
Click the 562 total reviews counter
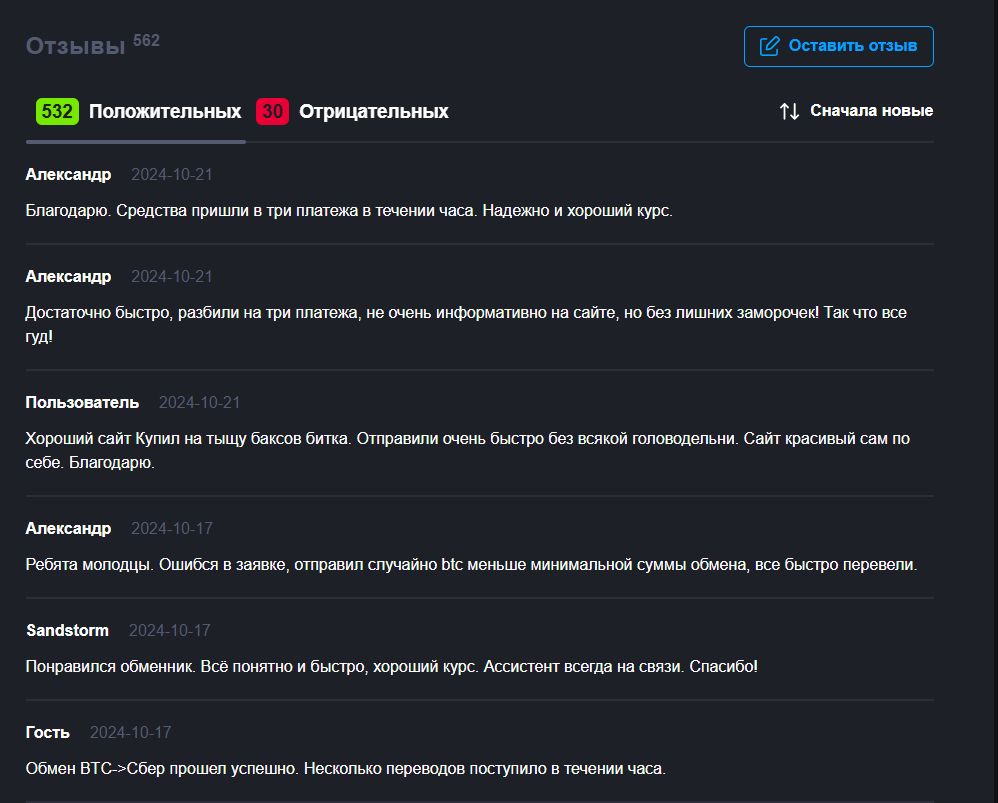point(146,41)
